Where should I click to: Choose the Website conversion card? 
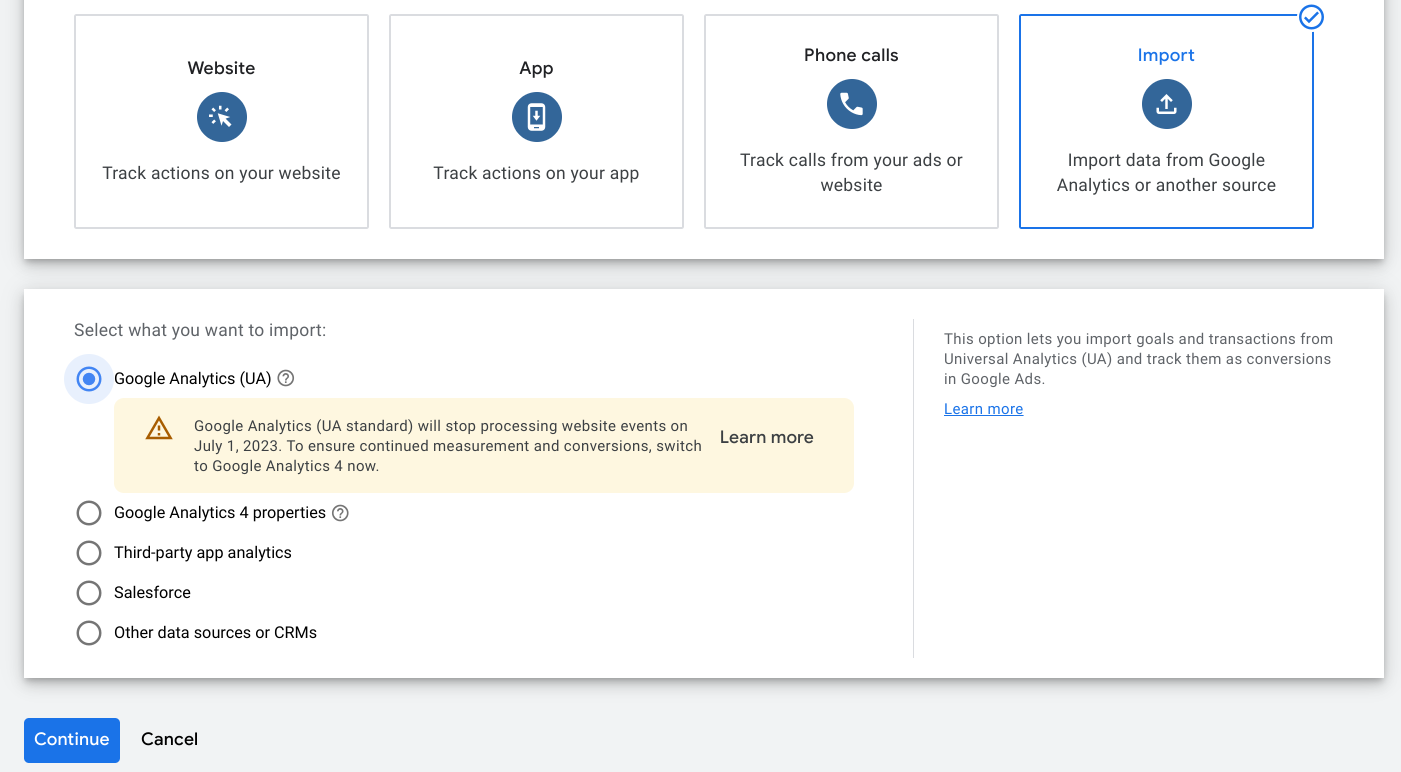pyautogui.click(x=221, y=121)
